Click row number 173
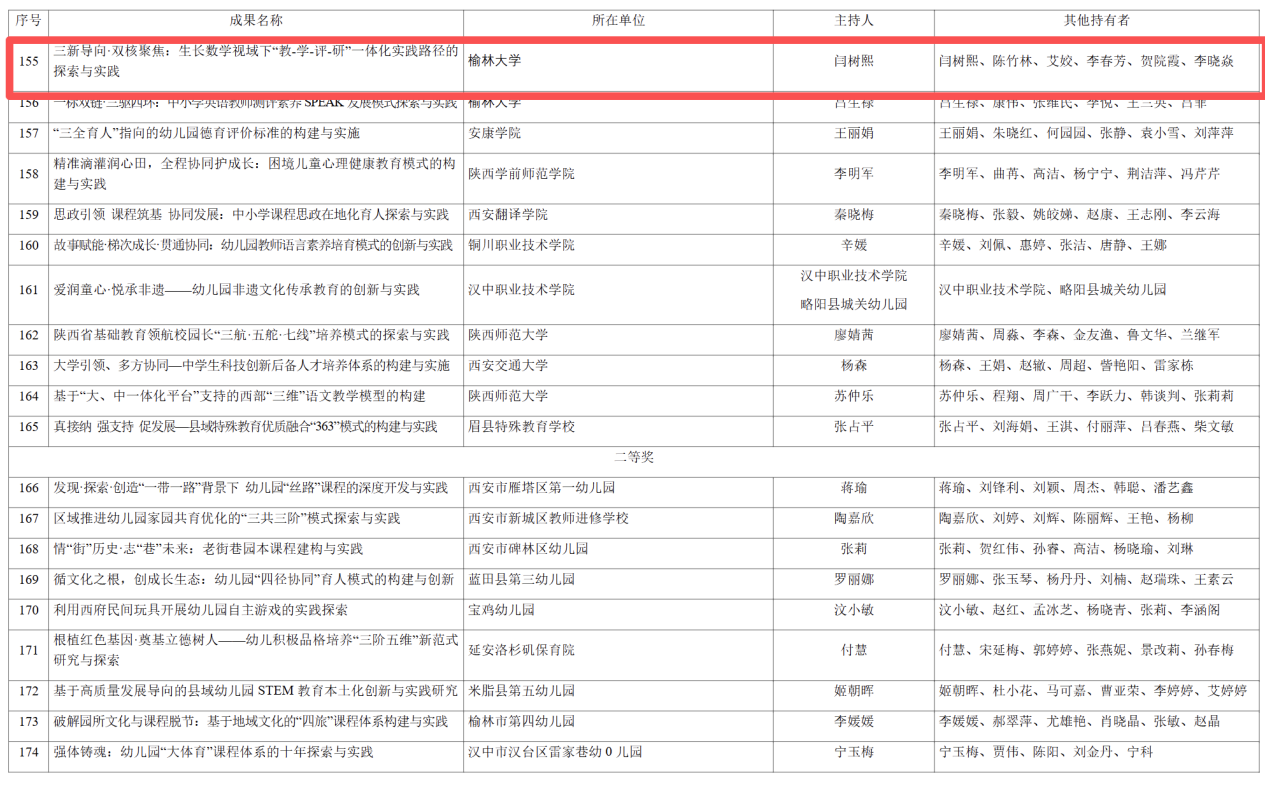Viewport: 1265px width, 787px height. 29,722
